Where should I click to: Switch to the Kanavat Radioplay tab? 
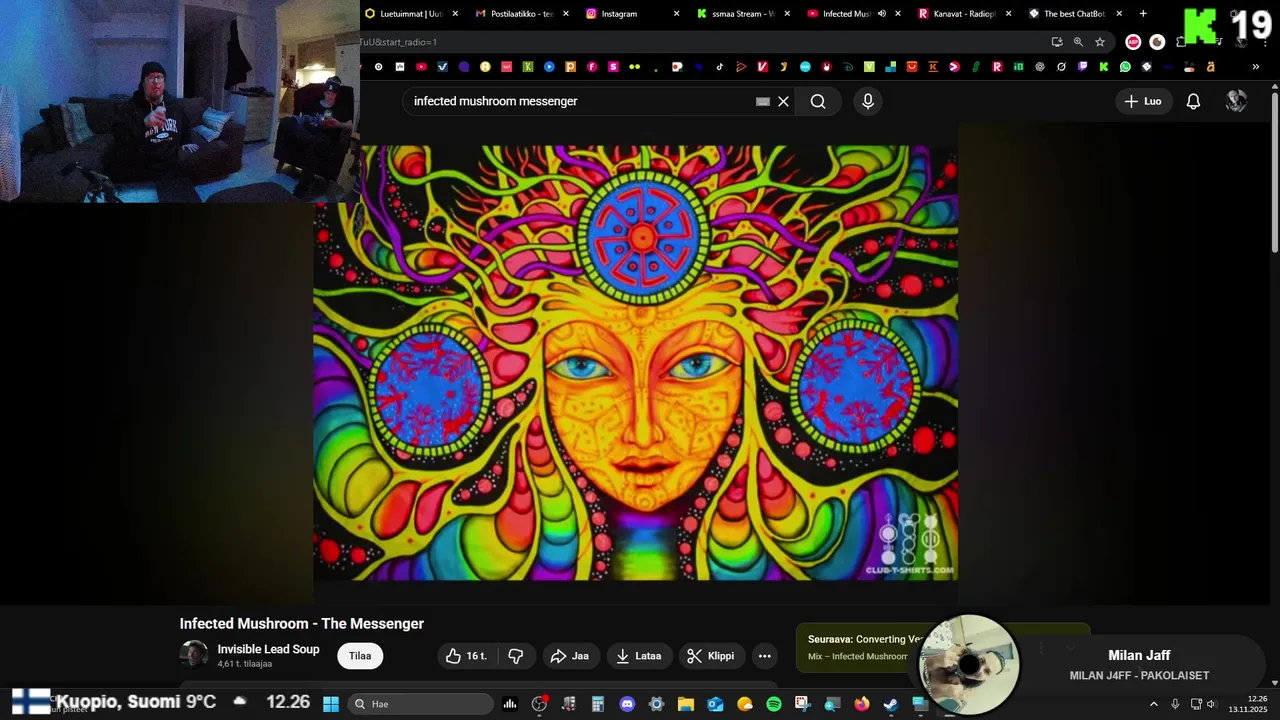[965, 14]
